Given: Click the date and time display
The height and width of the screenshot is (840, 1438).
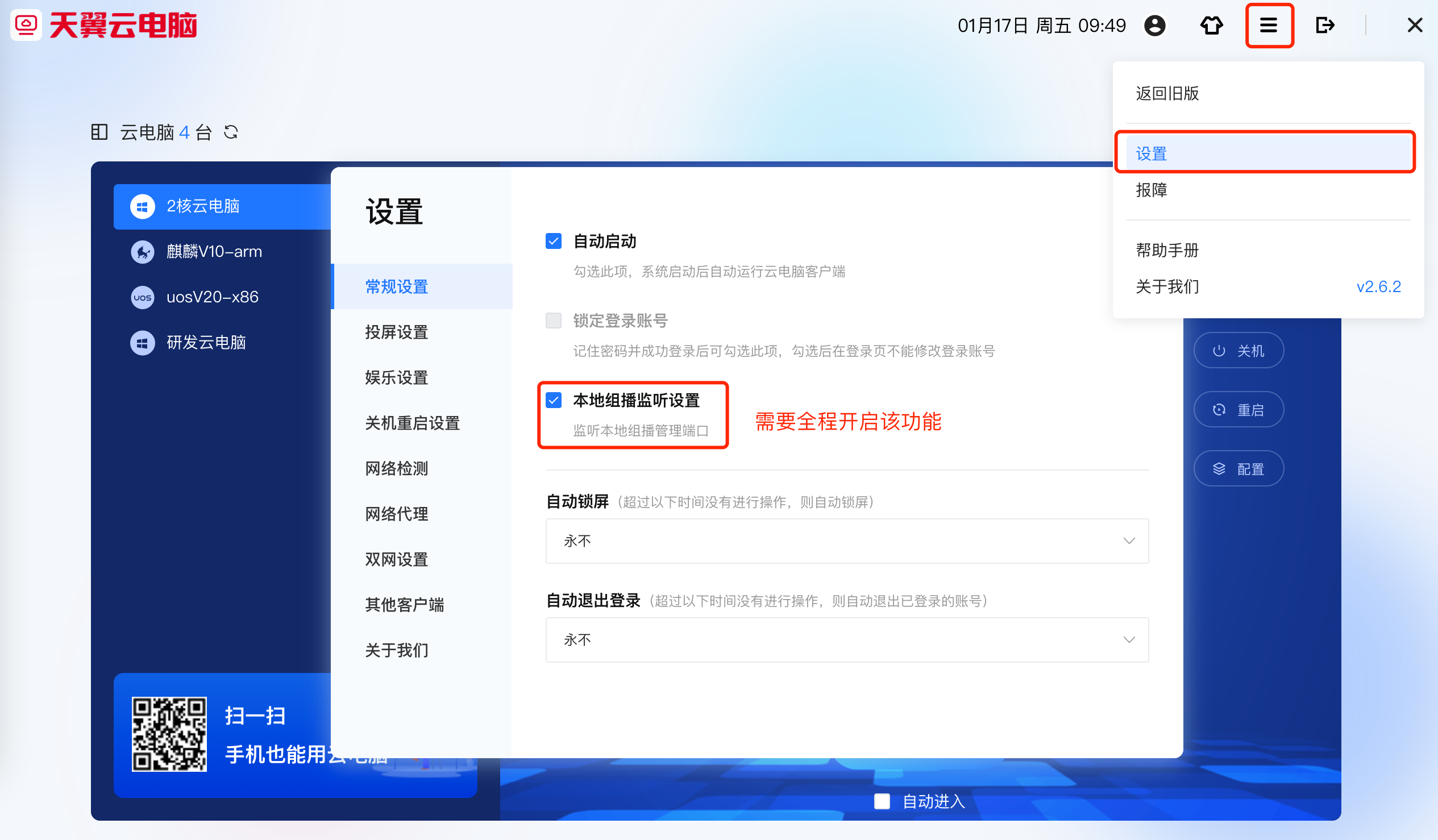Looking at the screenshot, I should pos(1041,26).
